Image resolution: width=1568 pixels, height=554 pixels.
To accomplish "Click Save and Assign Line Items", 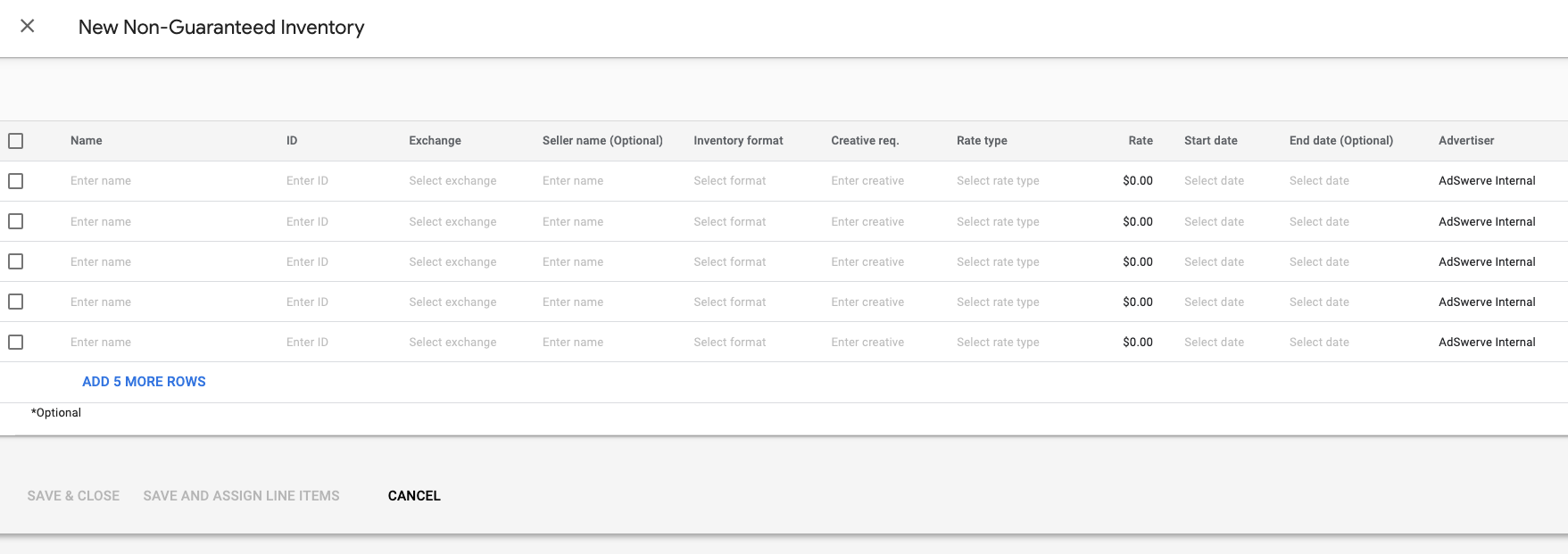I will (x=241, y=496).
